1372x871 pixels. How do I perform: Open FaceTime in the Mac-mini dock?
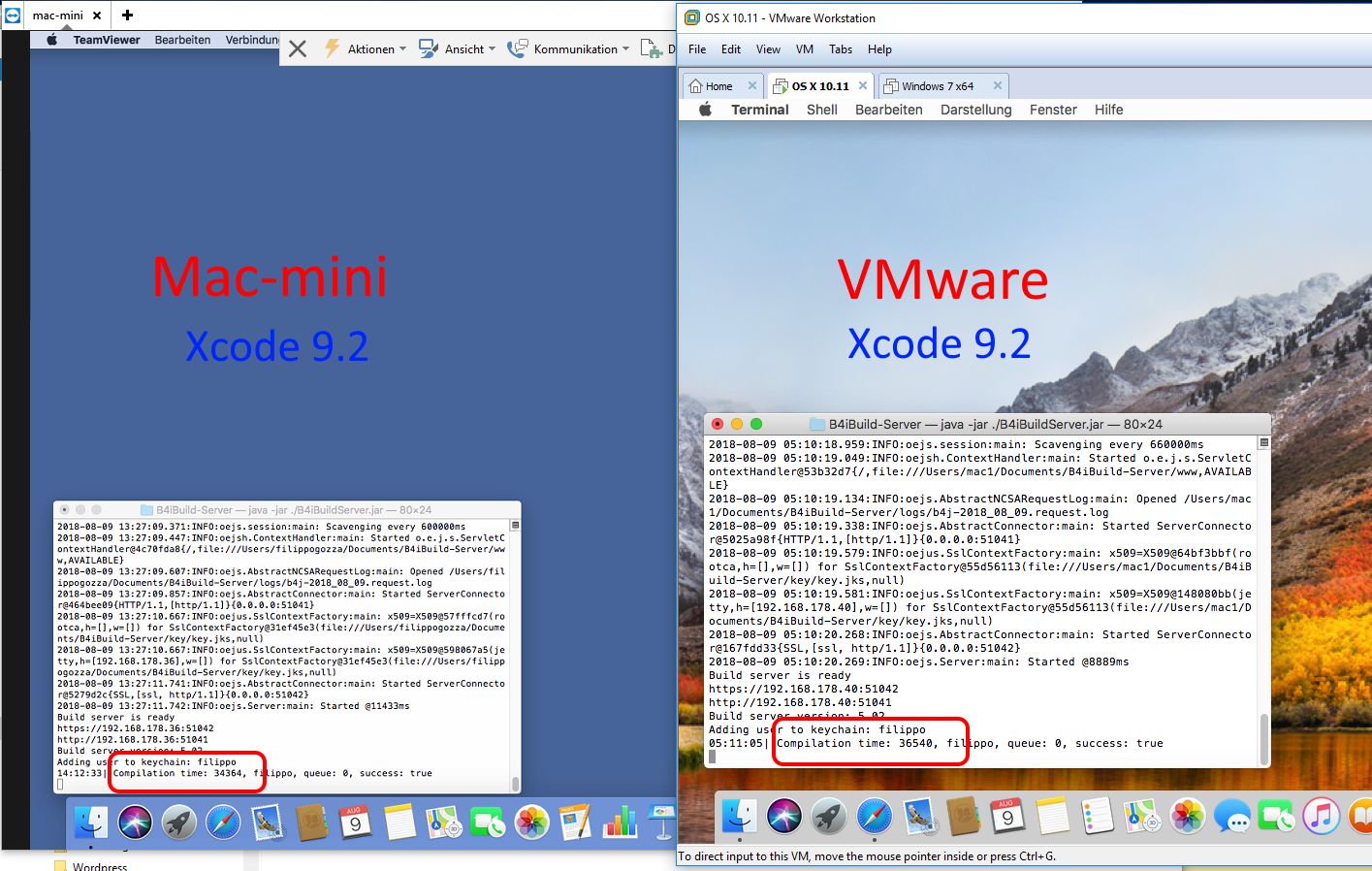click(488, 823)
